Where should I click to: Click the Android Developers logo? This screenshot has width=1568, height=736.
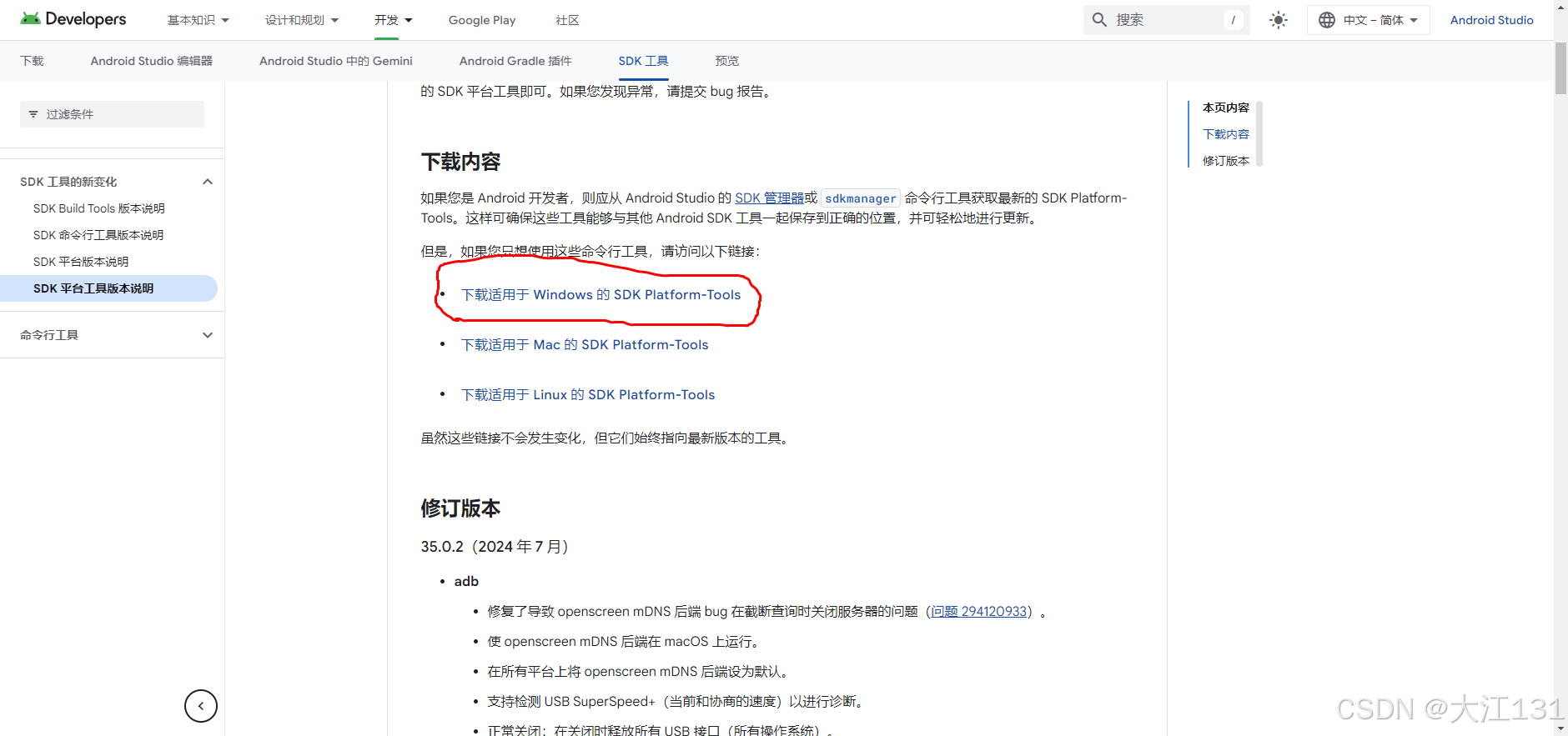[73, 19]
